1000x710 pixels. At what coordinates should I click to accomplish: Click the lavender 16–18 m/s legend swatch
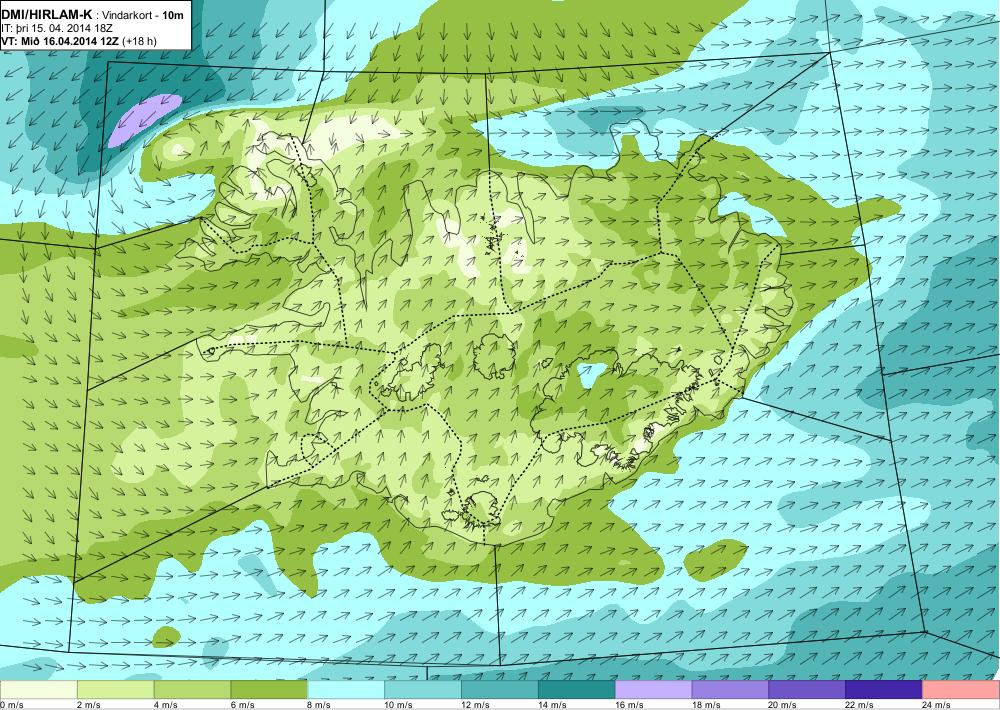(x=653, y=690)
